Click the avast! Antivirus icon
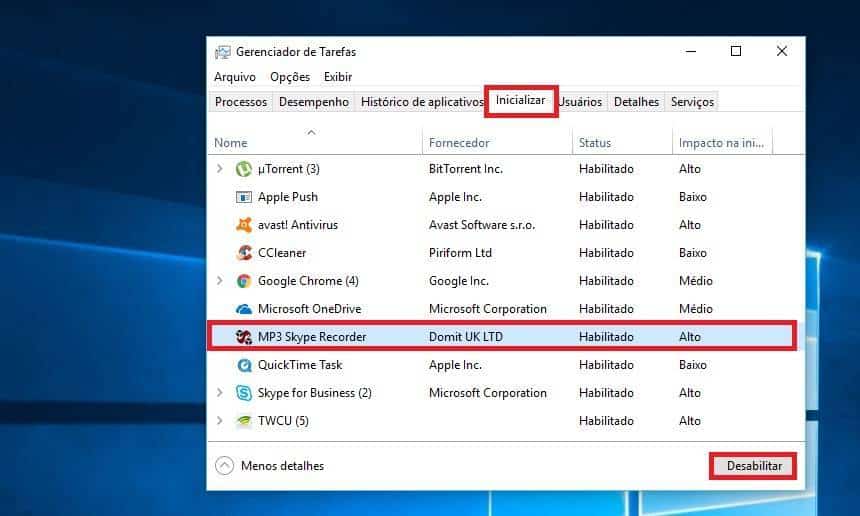 click(x=244, y=225)
